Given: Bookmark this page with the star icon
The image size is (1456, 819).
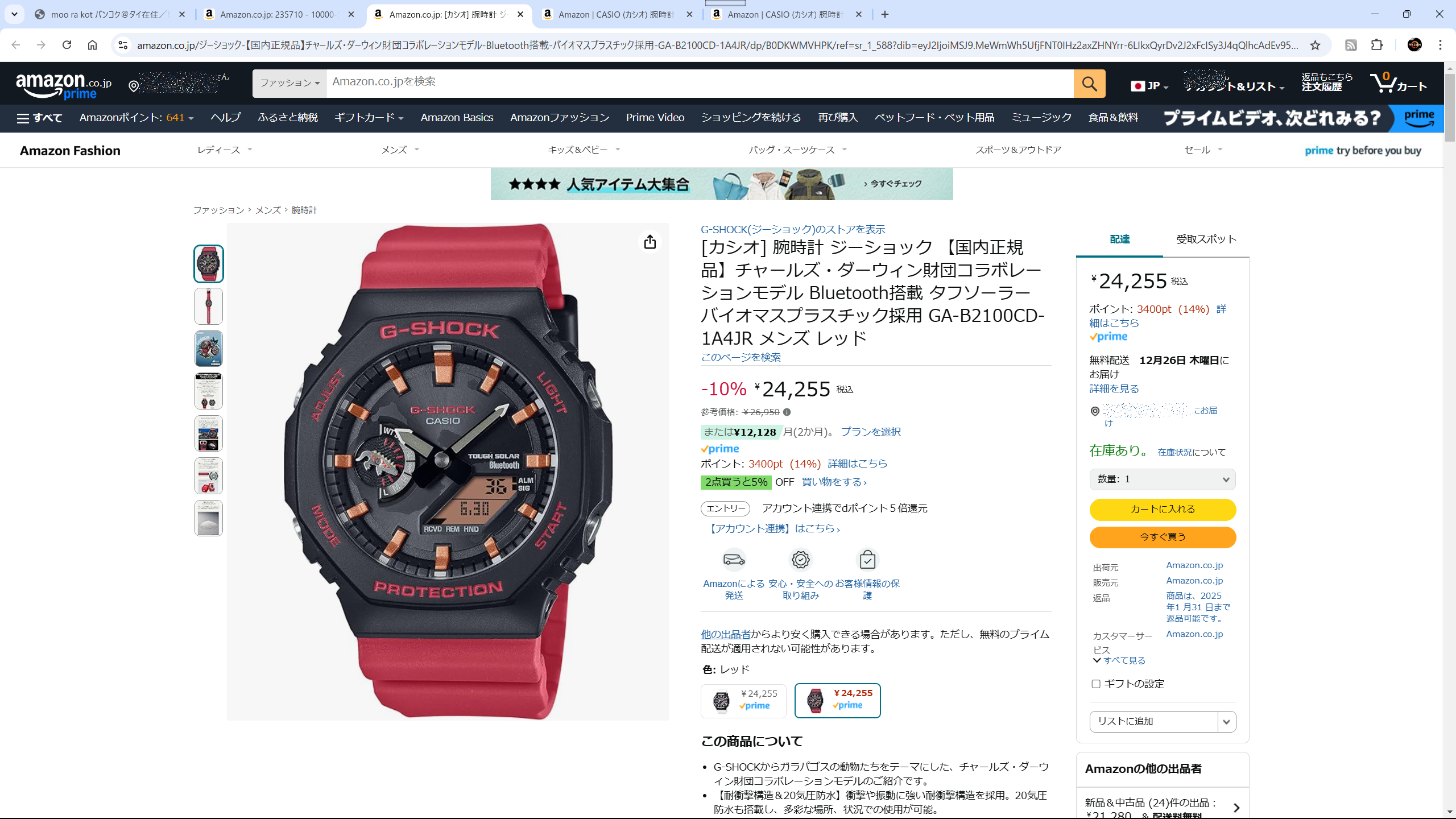Looking at the screenshot, I should pos(1315,45).
